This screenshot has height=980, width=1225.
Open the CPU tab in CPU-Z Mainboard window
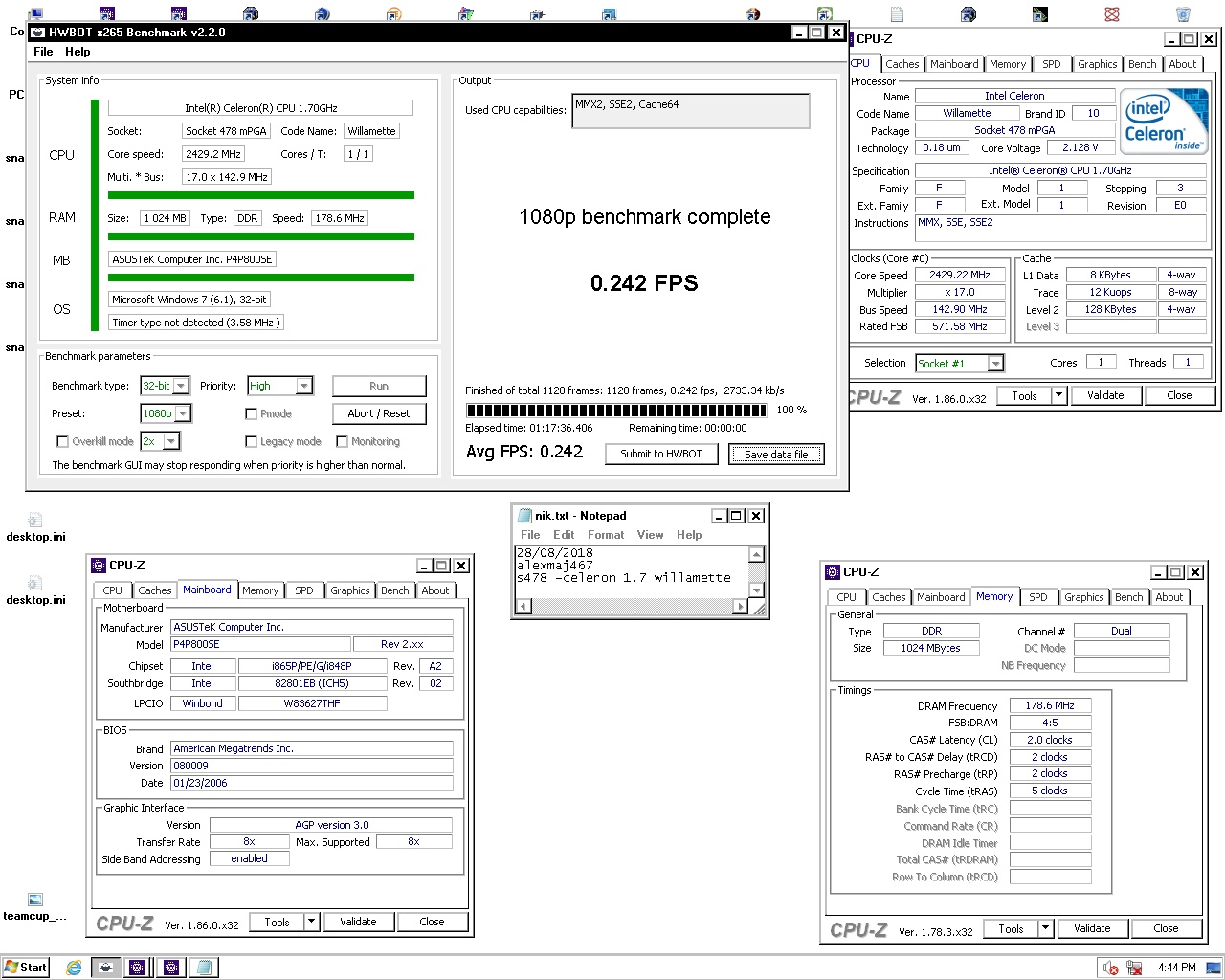(112, 590)
